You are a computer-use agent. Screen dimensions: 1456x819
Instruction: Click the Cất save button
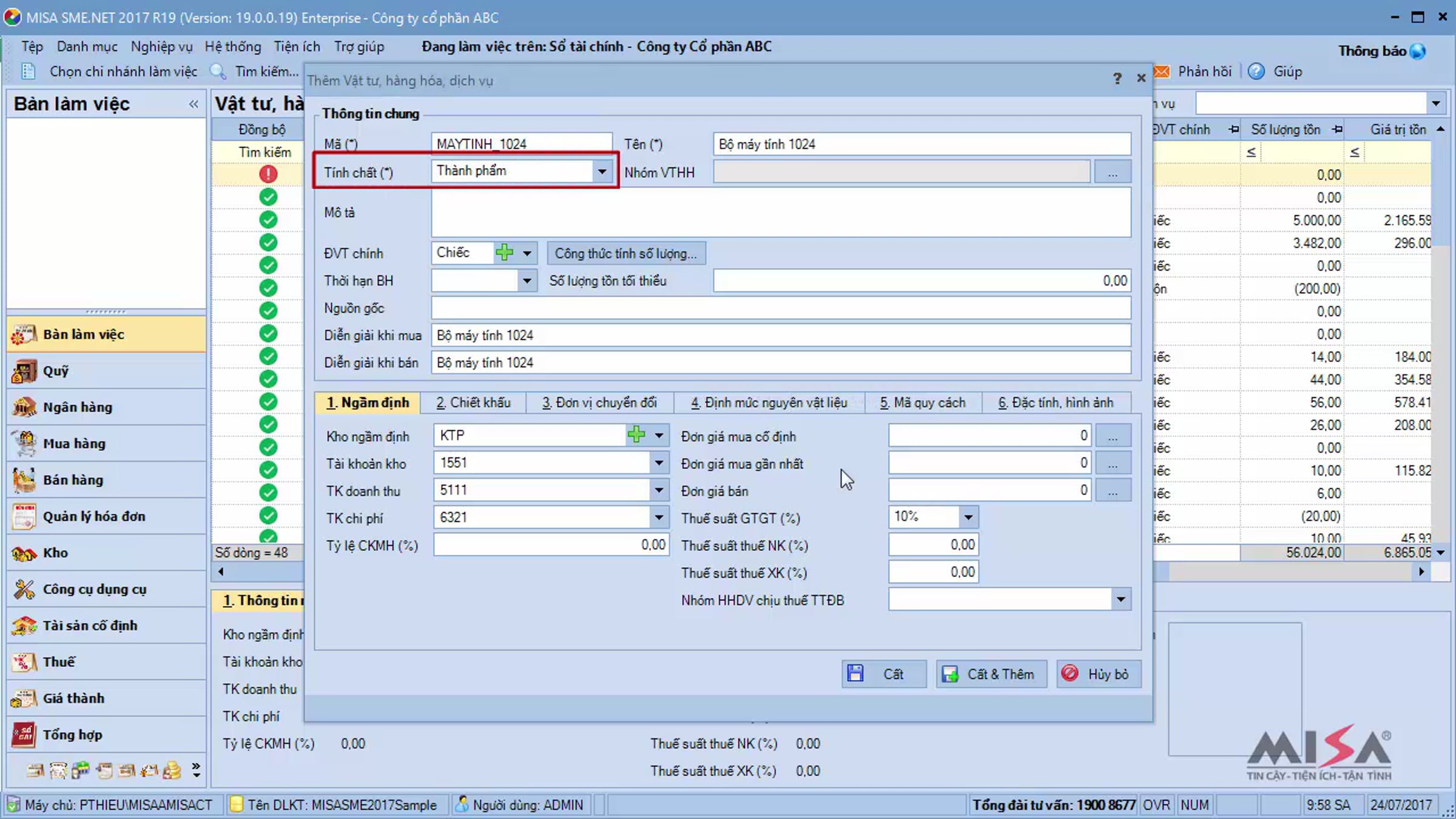click(x=883, y=674)
